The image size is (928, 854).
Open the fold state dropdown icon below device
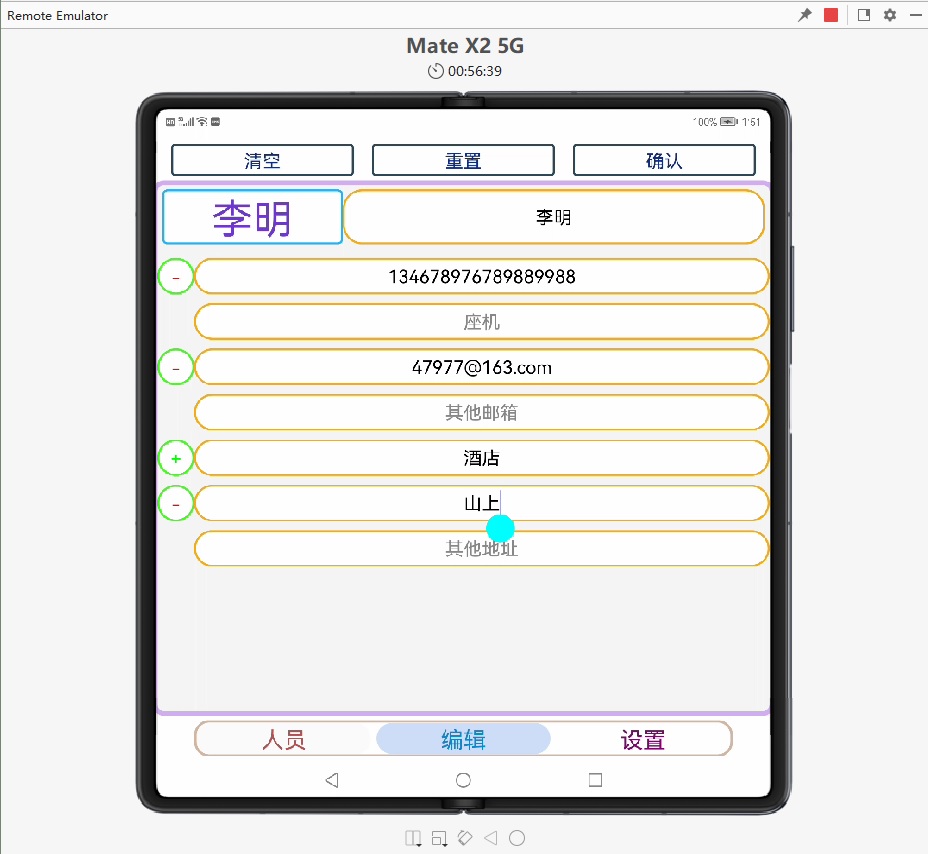point(413,839)
